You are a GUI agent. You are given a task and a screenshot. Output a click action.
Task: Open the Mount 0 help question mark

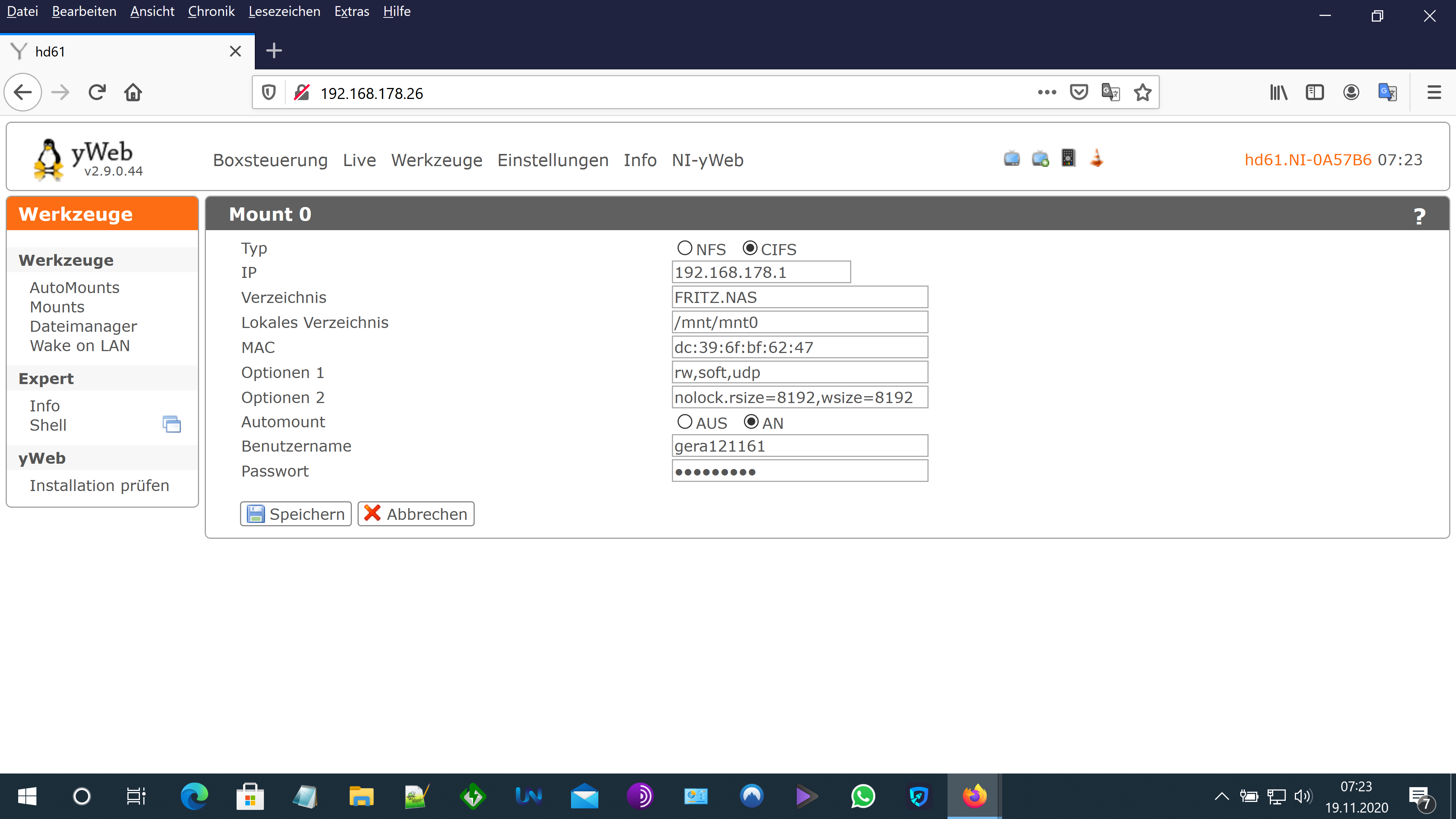click(1419, 216)
